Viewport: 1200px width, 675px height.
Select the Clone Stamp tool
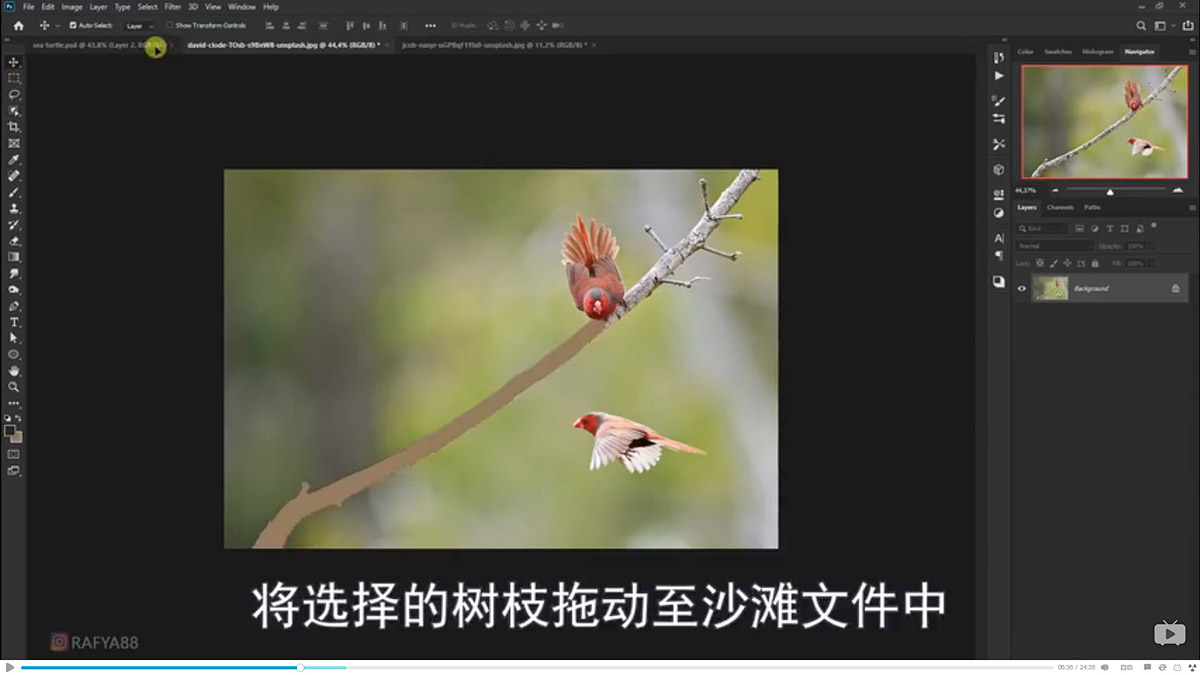(x=14, y=209)
